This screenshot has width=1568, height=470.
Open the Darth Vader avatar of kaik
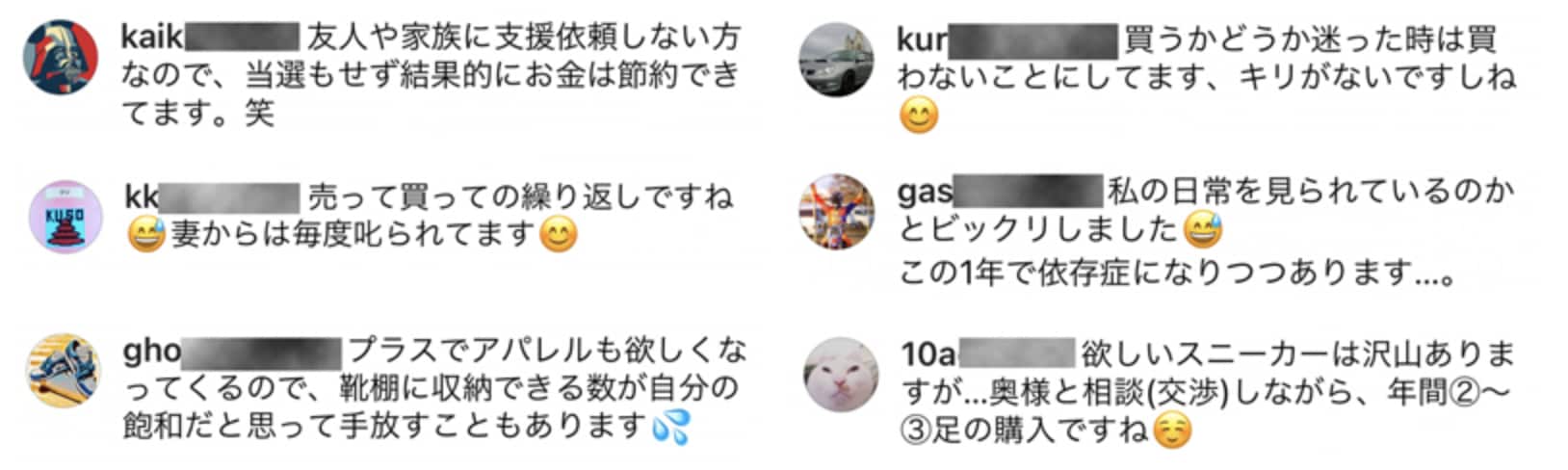click(61, 57)
